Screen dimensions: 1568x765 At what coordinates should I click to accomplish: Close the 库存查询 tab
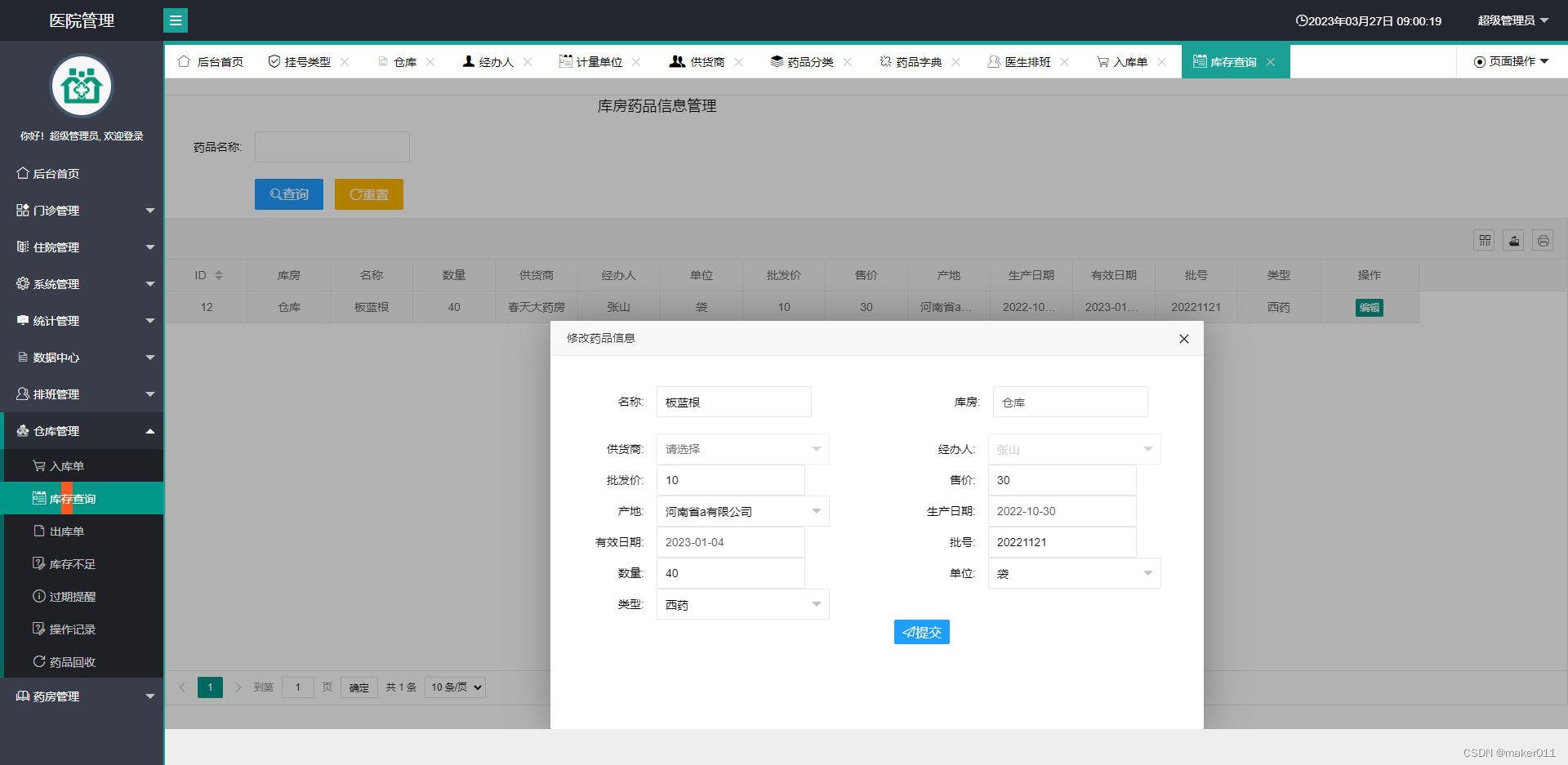tap(1271, 62)
